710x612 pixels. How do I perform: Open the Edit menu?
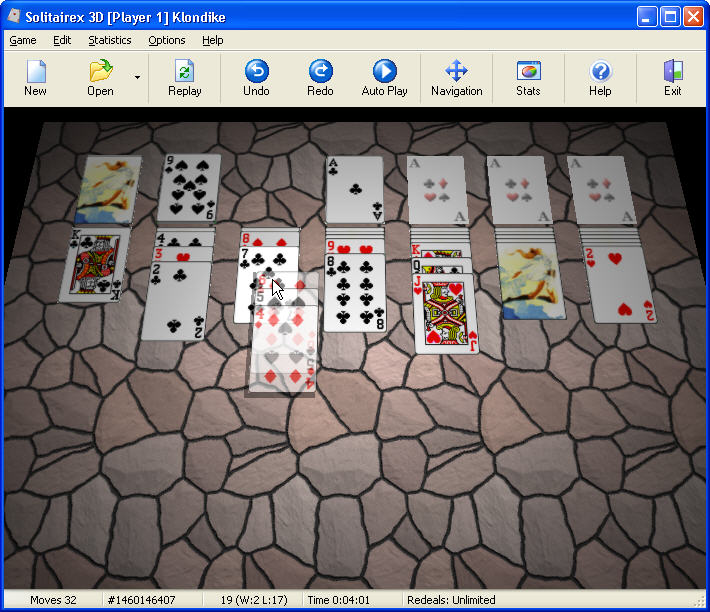point(62,40)
